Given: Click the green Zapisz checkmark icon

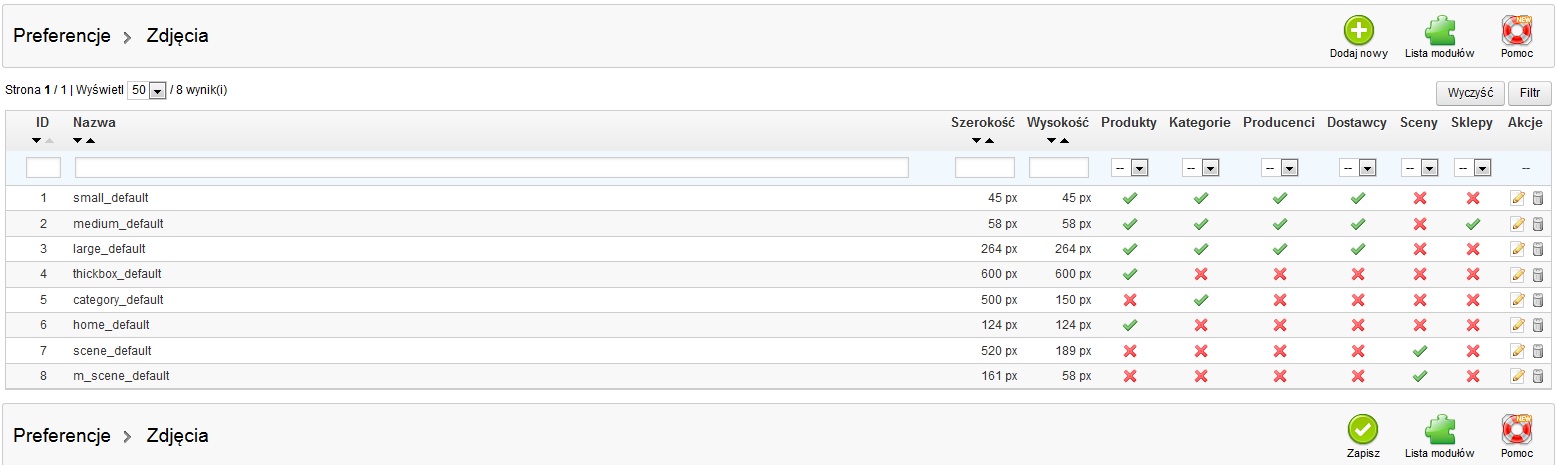Looking at the screenshot, I should point(1362,430).
